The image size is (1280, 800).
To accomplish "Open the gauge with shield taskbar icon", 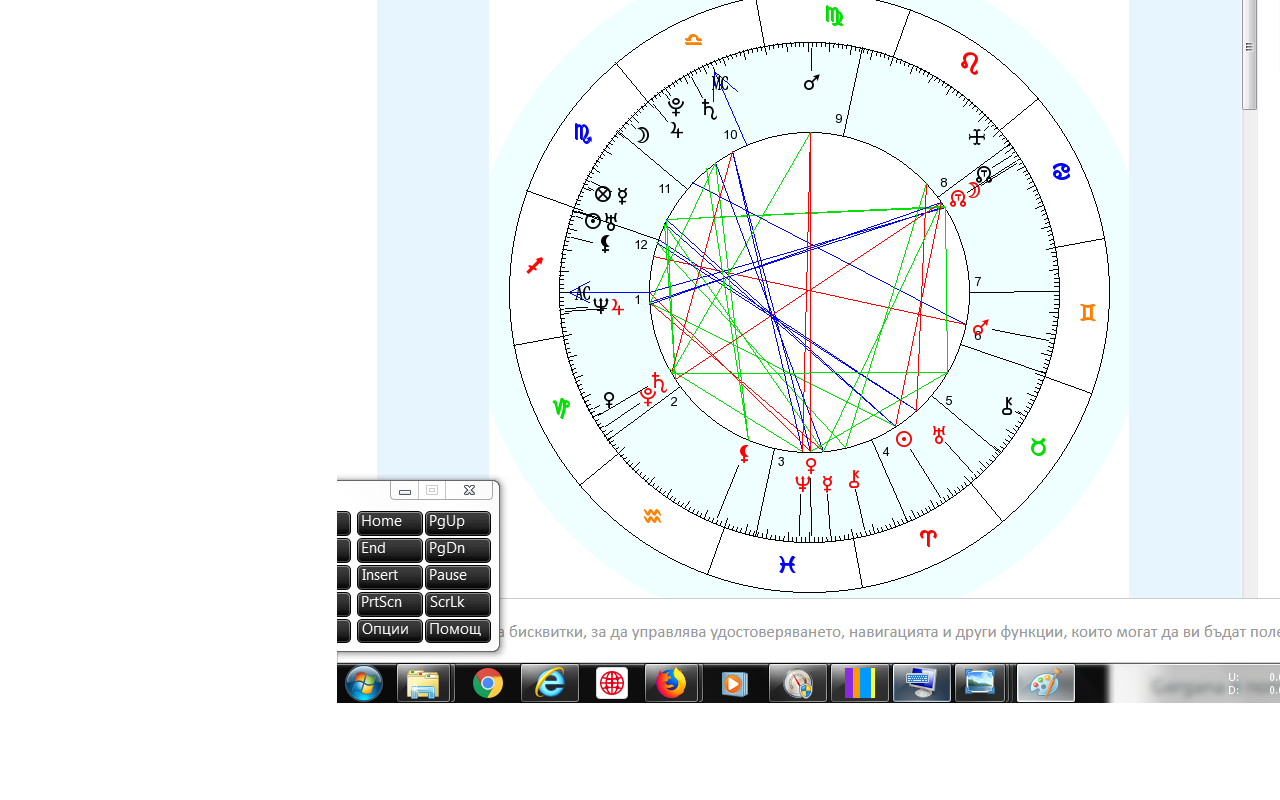I will (x=797, y=684).
